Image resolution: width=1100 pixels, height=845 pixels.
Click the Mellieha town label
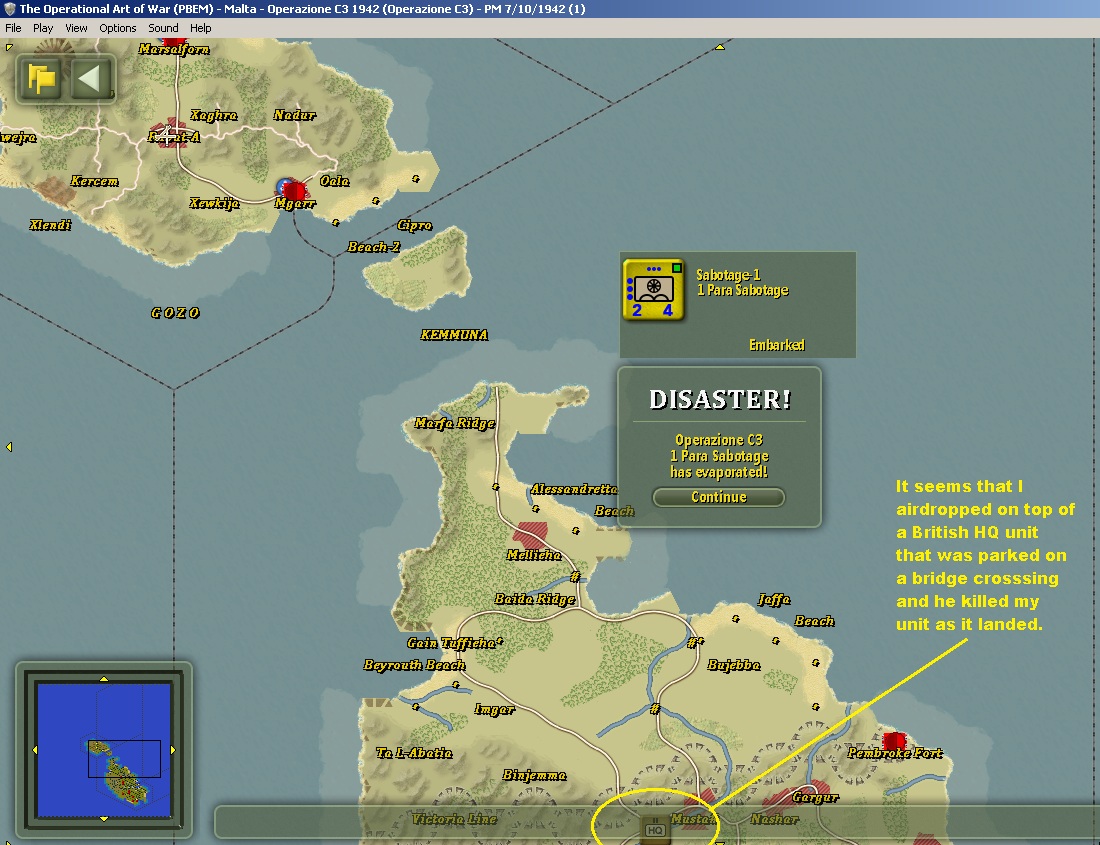[x=534, y=555]
